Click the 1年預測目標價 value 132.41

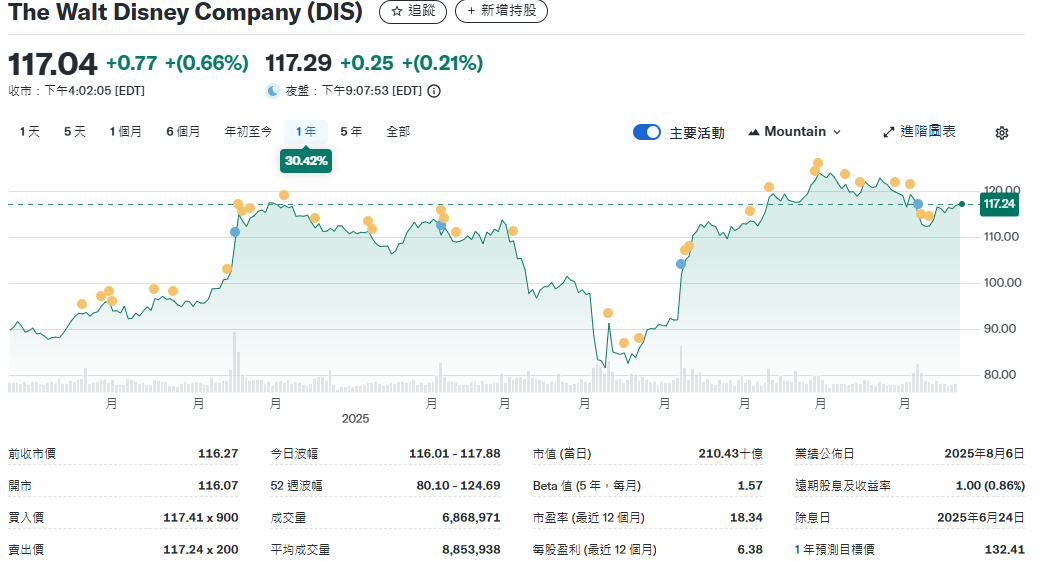1005,549
